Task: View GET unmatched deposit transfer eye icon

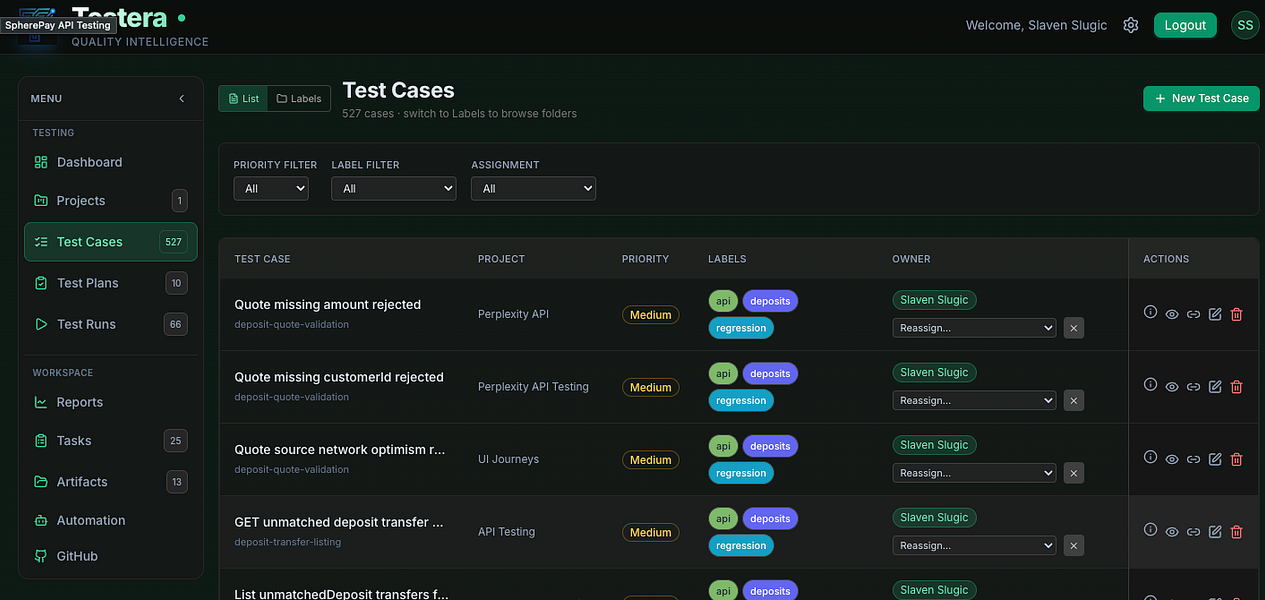Action: click(x=1172, y=532)
